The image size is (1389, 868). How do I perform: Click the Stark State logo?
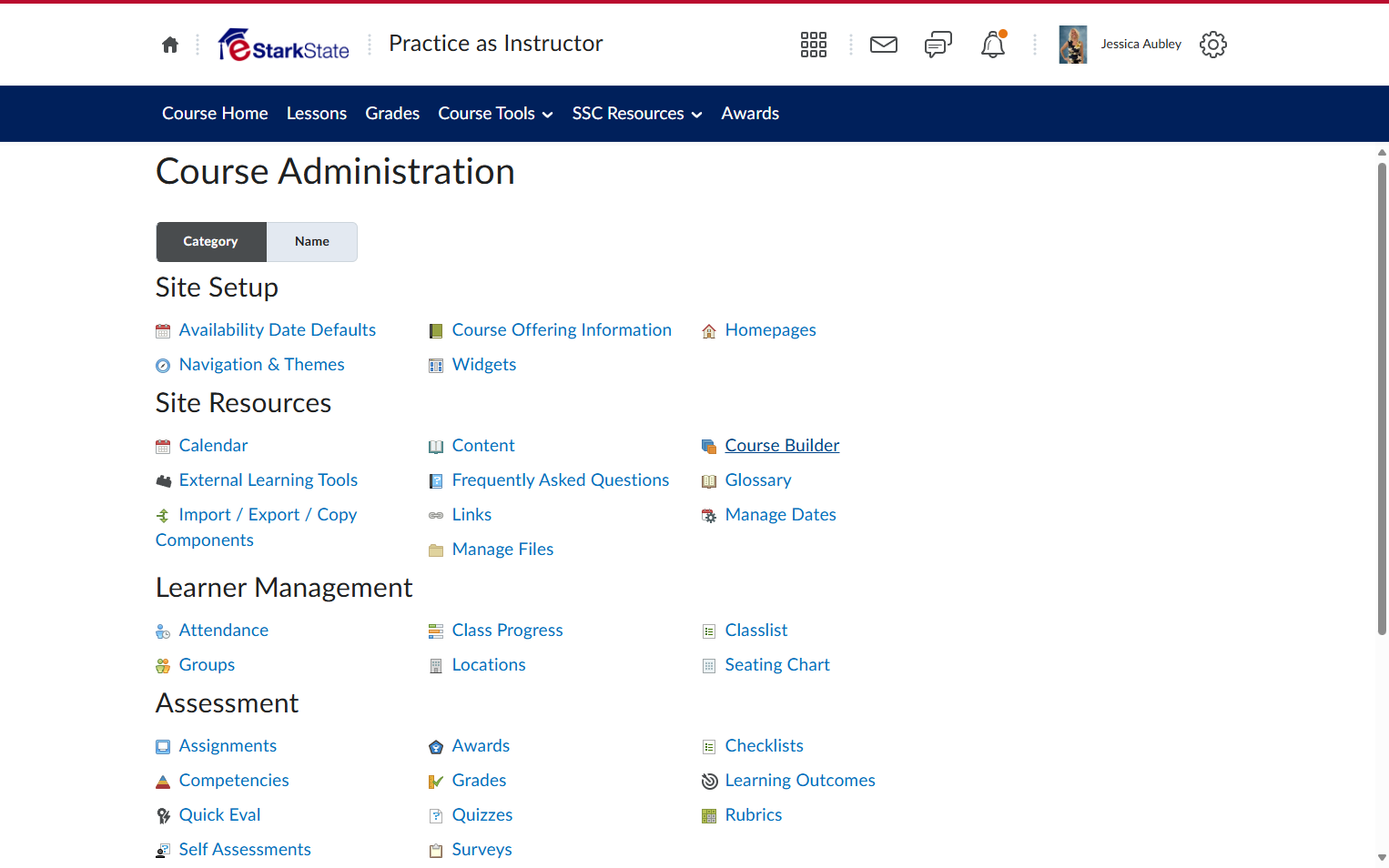point(284,45)
